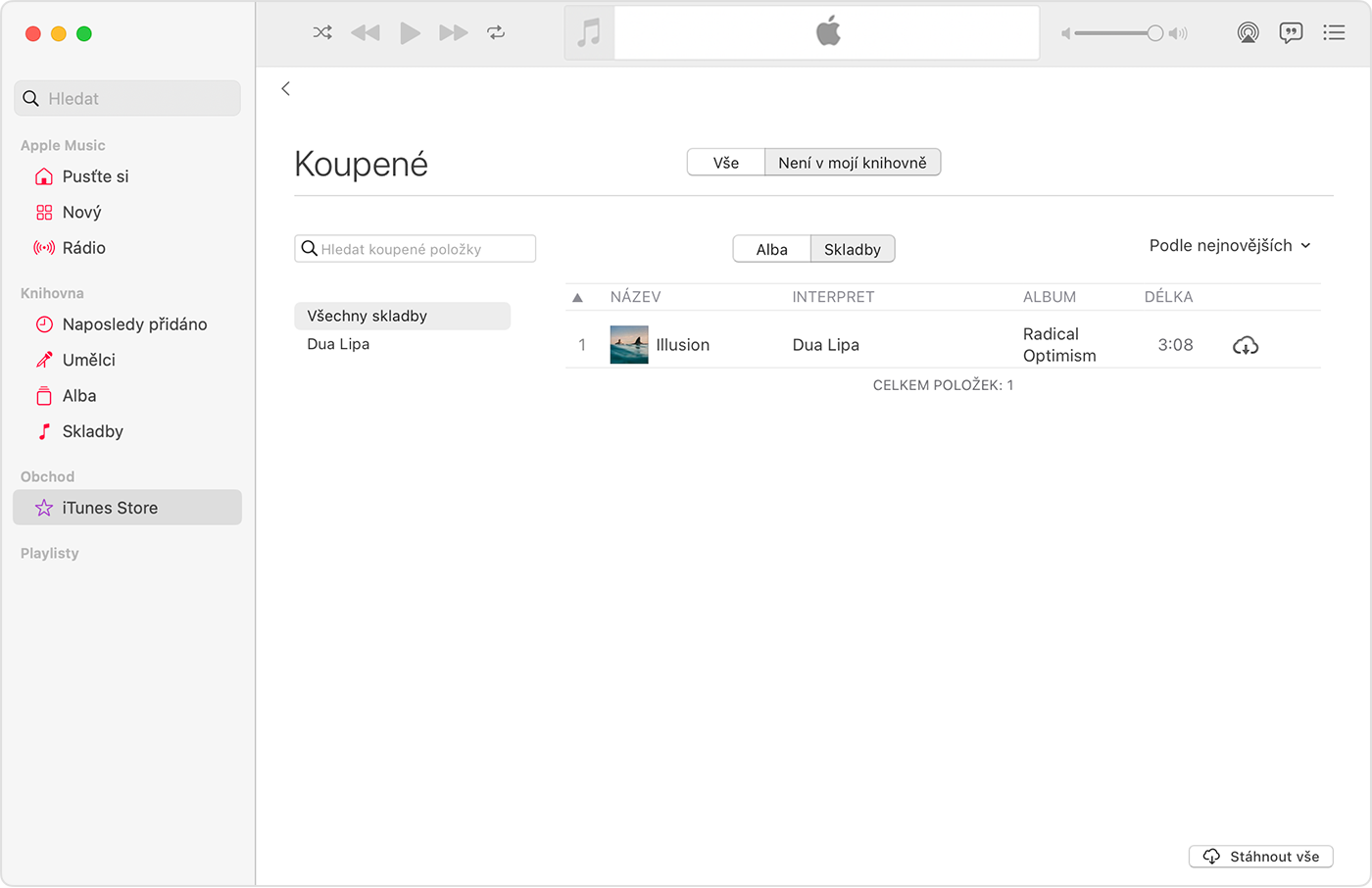Image resolution: width=1372 pixels, height=888 pixels.
Task: Open the Podle nejnovějších sort dropdown
Action: click(x=1230, y=245)
